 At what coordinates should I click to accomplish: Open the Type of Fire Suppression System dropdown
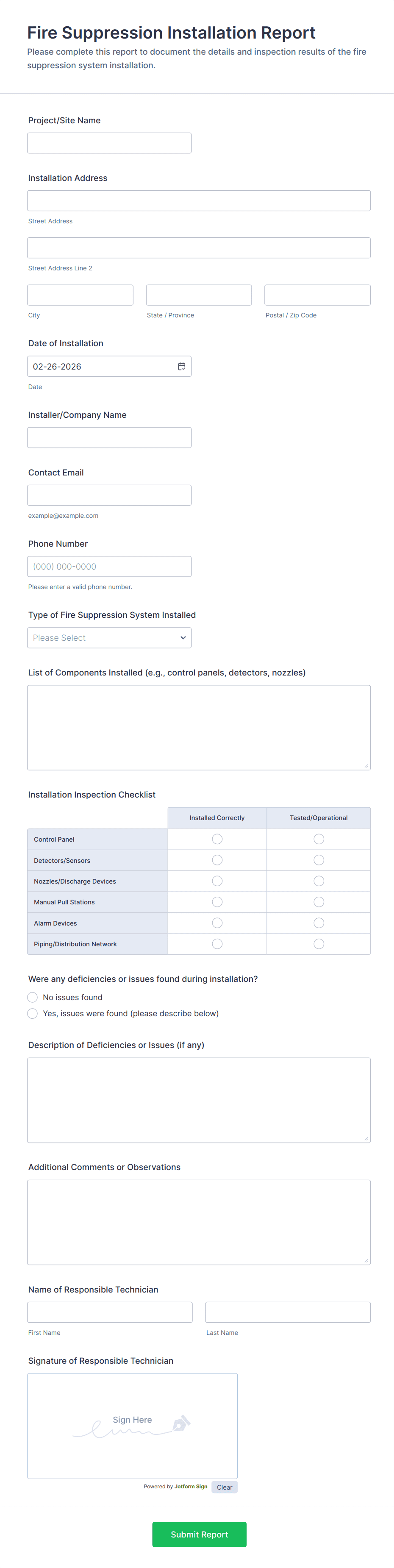[109, 637]
